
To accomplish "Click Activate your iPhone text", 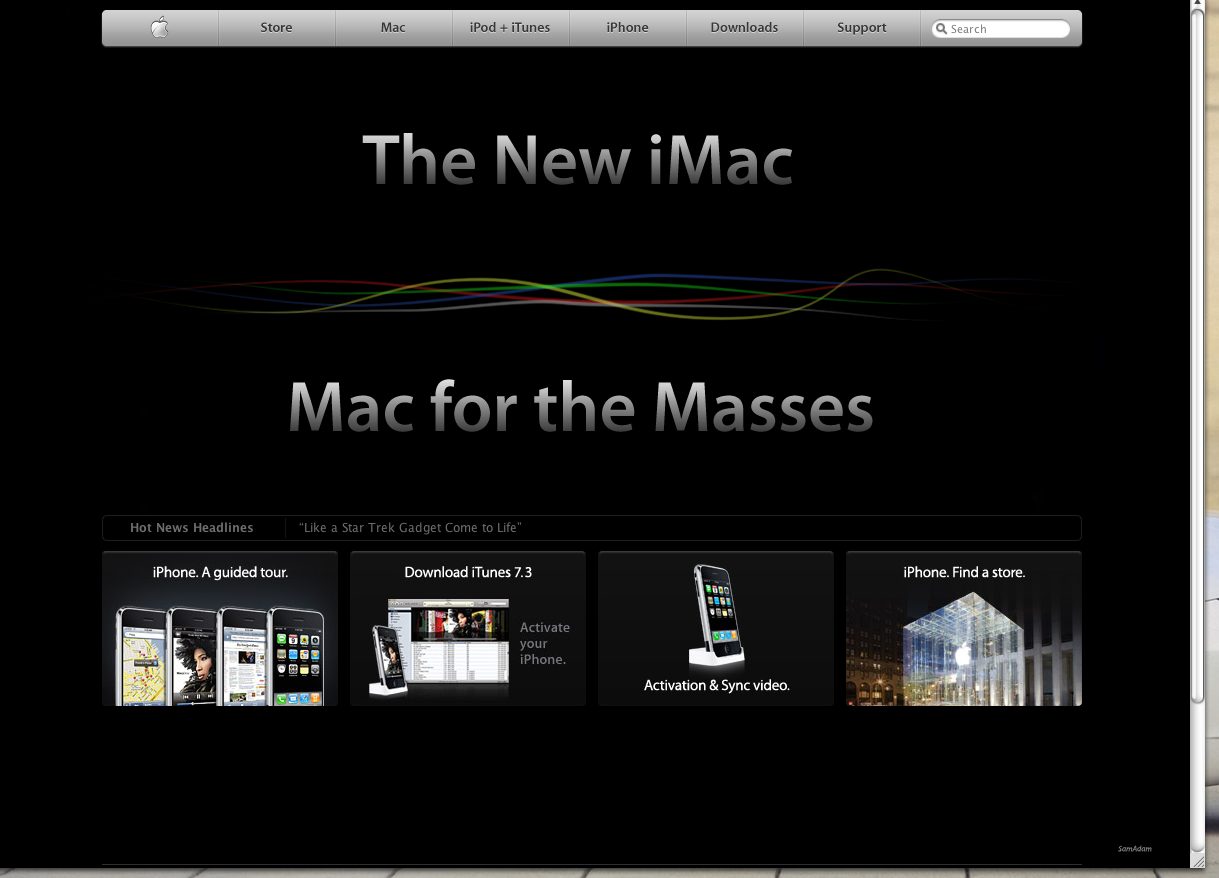I will [545, 644].
